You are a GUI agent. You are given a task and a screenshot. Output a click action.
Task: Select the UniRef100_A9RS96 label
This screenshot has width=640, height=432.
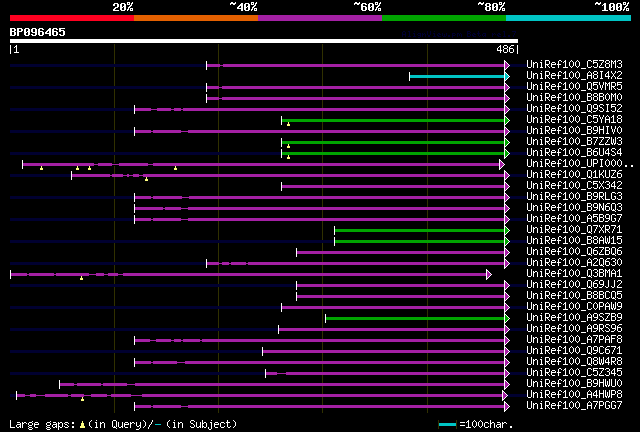pyautogui.click(x=574, y=329)
